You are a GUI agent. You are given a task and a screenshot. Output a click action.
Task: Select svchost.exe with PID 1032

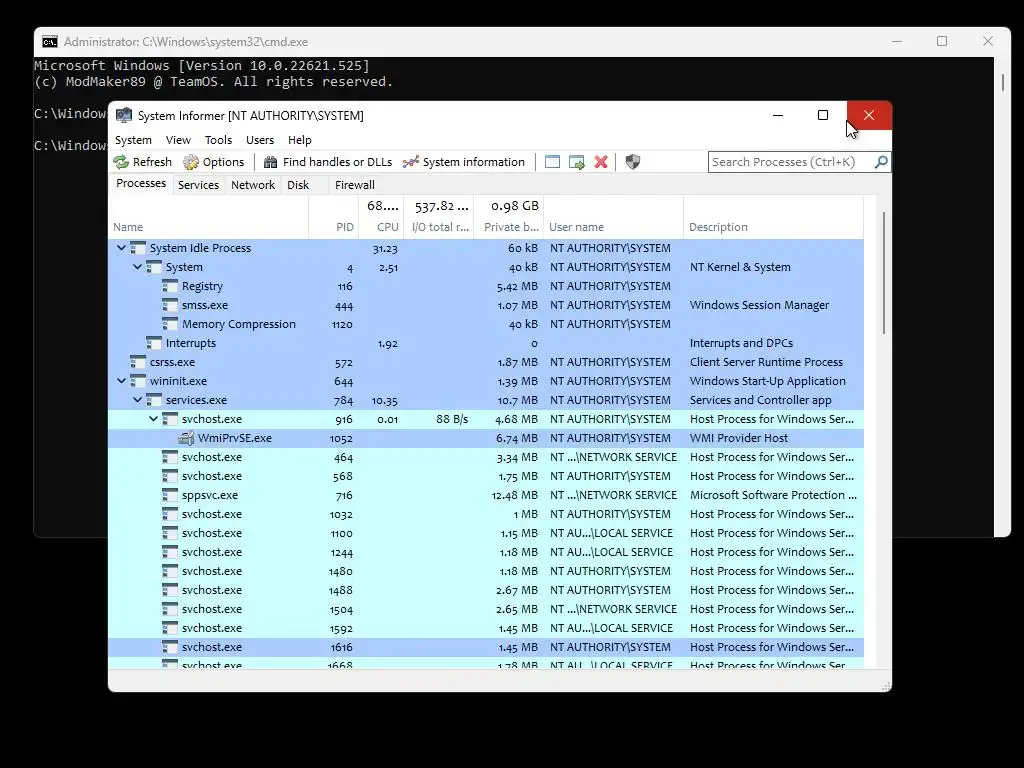point(486,514)
